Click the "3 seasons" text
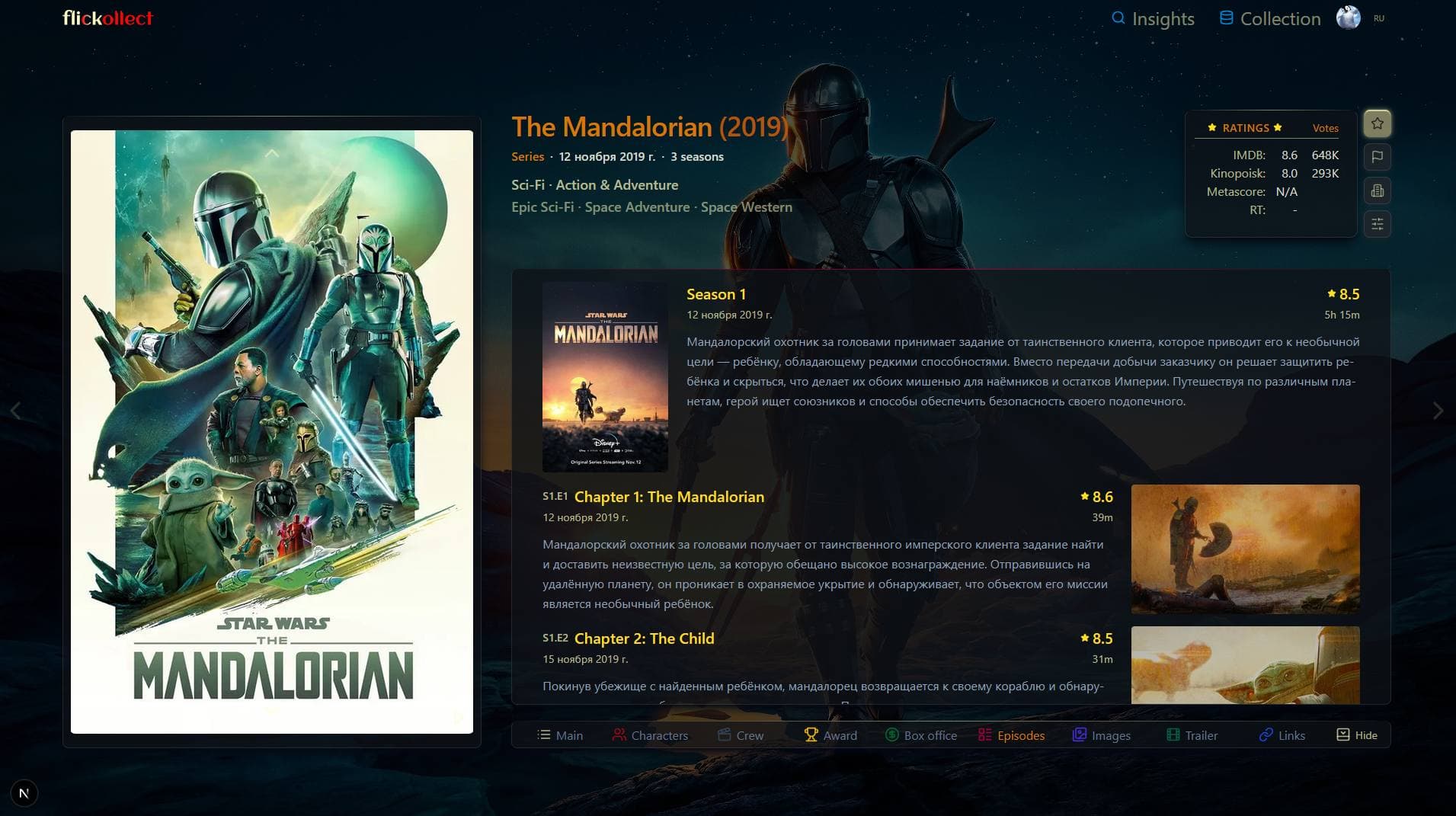This screenshot has width=1456, height=816. [x=697, y=156]
